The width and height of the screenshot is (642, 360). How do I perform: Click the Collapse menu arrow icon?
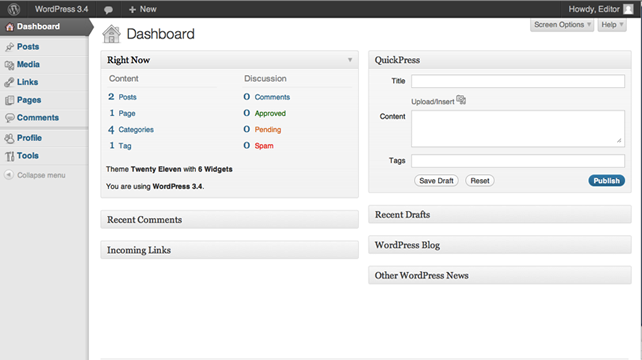9,175
